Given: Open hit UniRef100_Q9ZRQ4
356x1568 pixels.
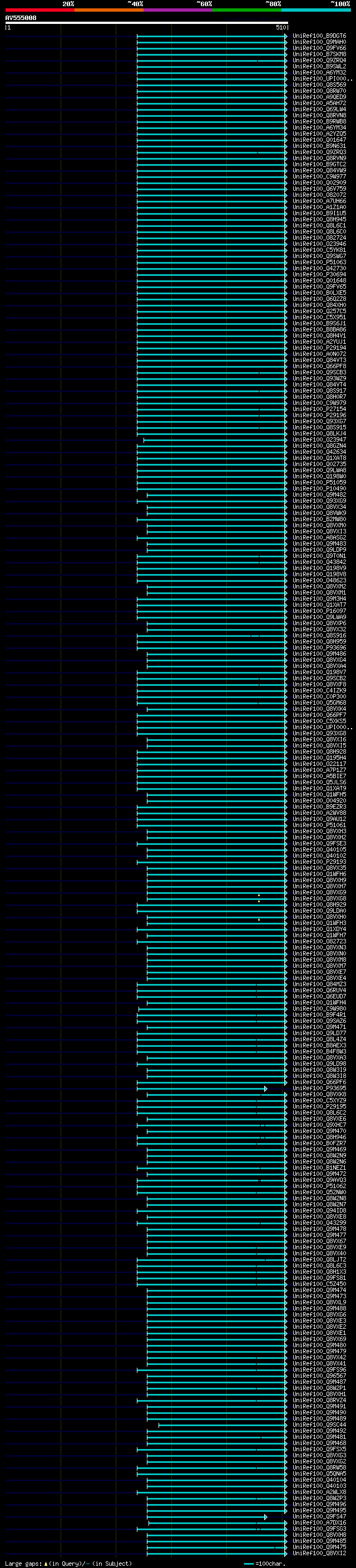Looking at the screenshot, I should (x=319, y=61).
